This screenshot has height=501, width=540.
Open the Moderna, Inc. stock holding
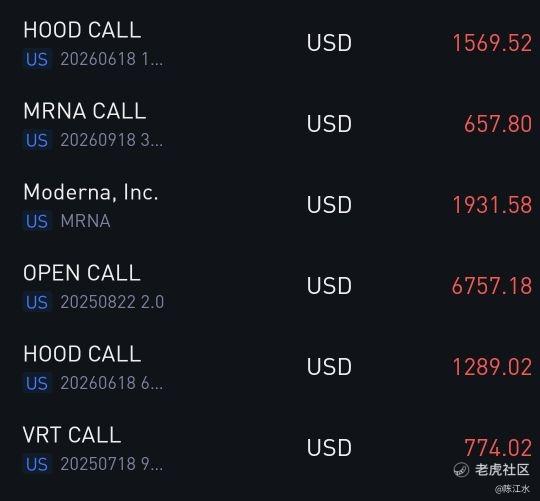pyautogui.click(x=270, y=205)
